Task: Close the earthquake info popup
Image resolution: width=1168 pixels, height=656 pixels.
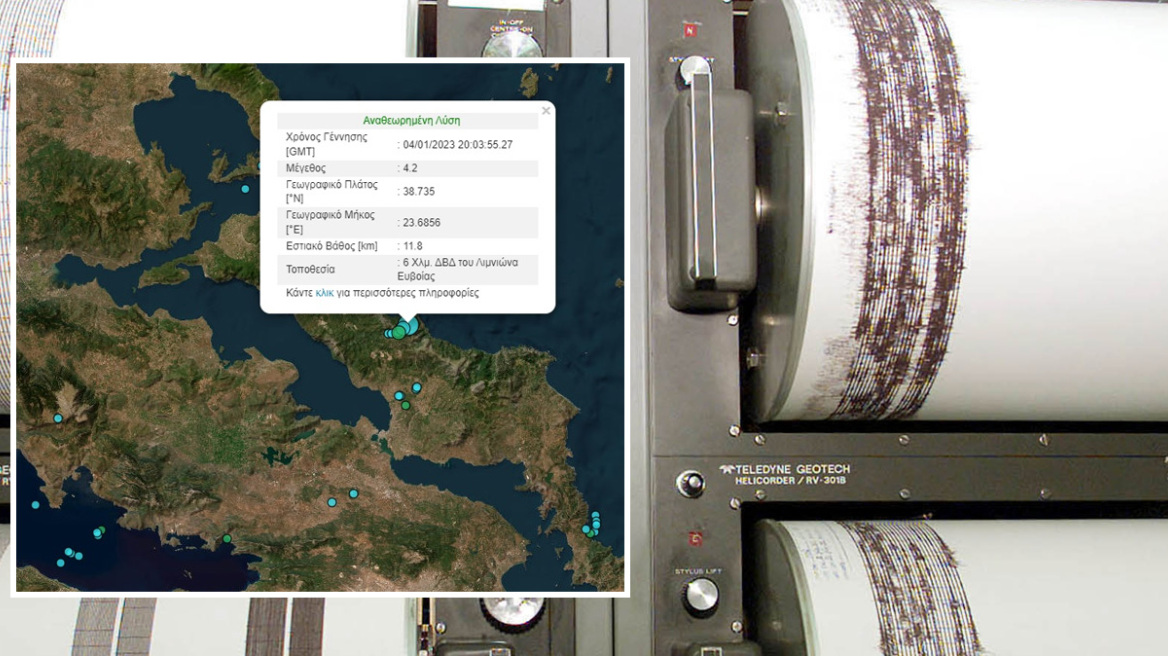Action: click(x=545, y=111)
